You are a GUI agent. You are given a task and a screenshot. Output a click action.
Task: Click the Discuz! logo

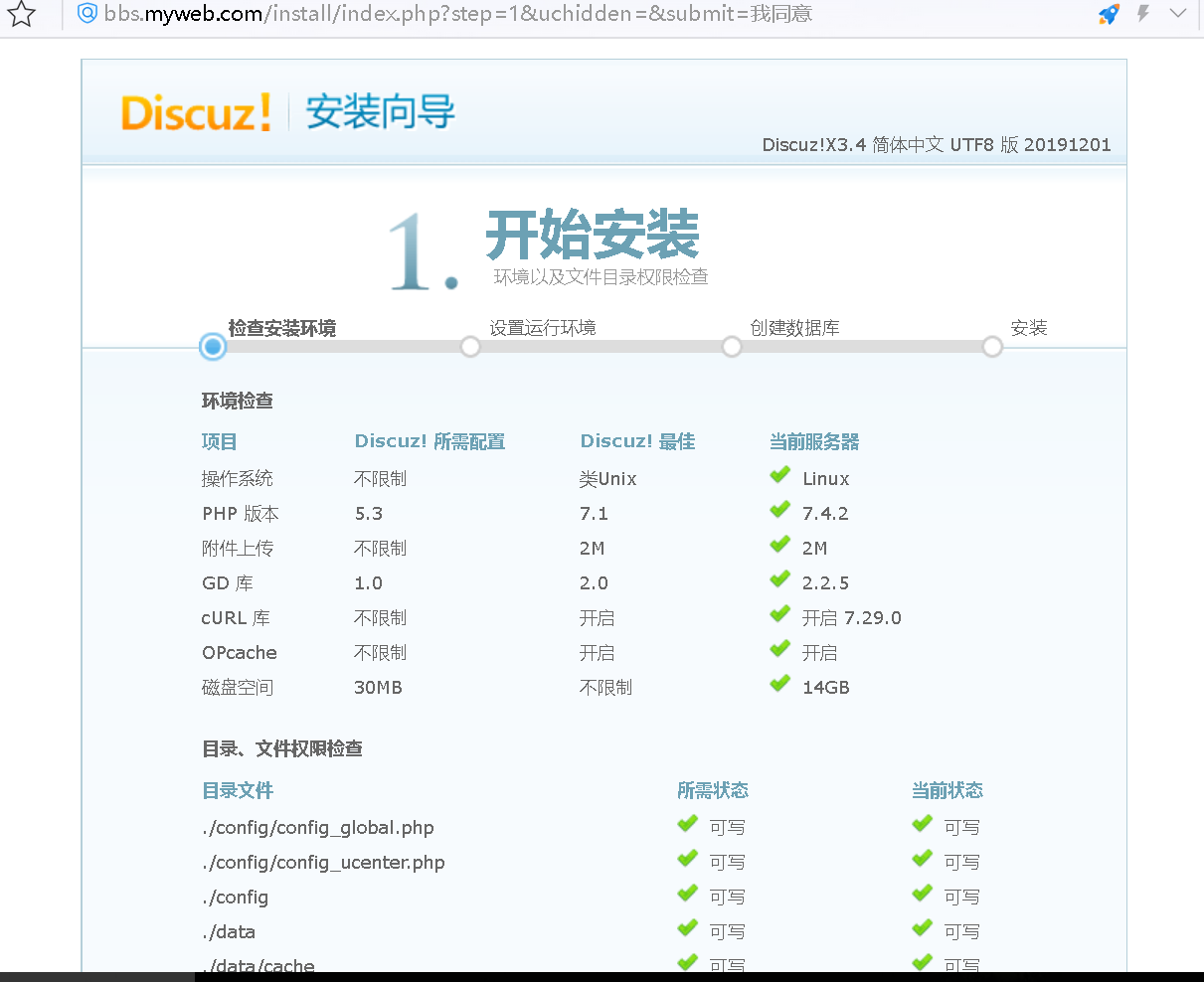(196, 112)
